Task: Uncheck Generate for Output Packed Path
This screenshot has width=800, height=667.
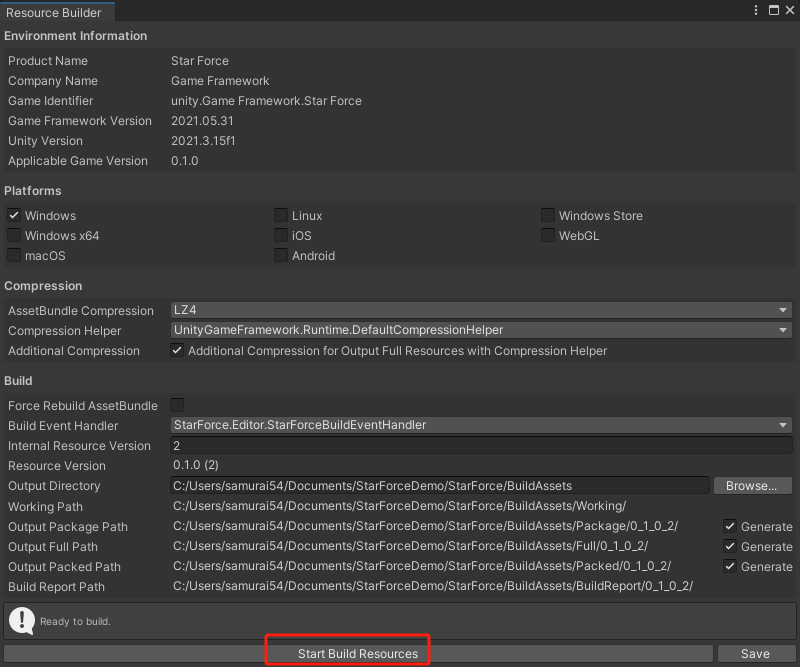Action: (730, 566)
